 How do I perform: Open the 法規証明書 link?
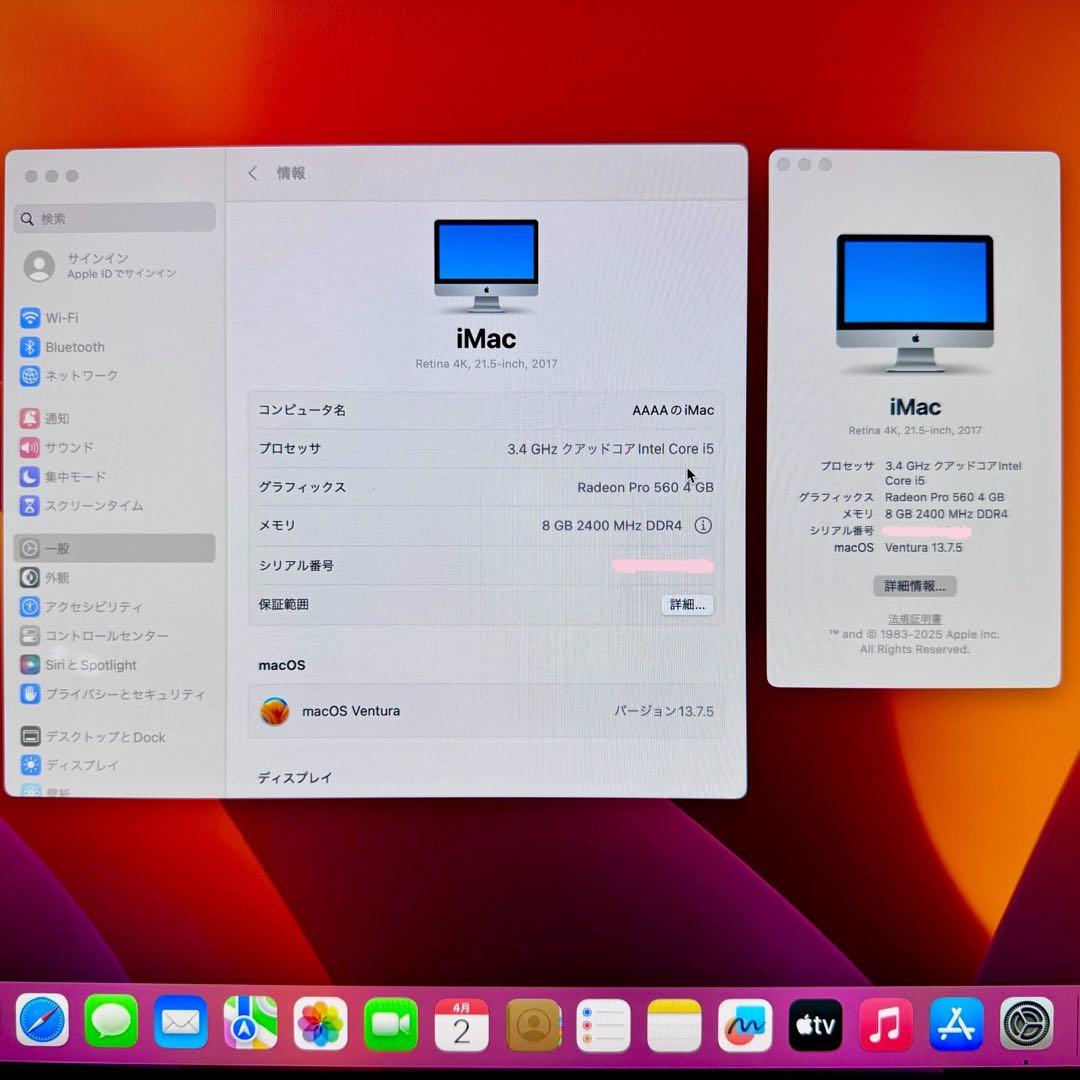point(913,619)
